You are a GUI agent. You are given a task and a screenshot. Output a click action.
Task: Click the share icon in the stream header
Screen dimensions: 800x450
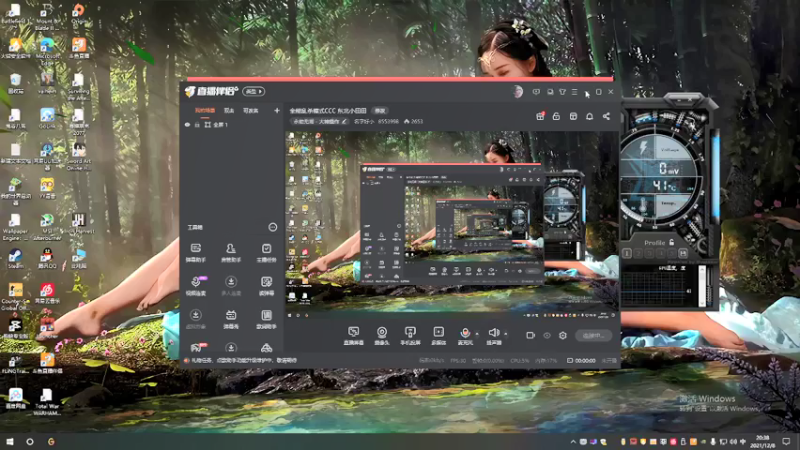pyautogui.click(x=606, y=116)
